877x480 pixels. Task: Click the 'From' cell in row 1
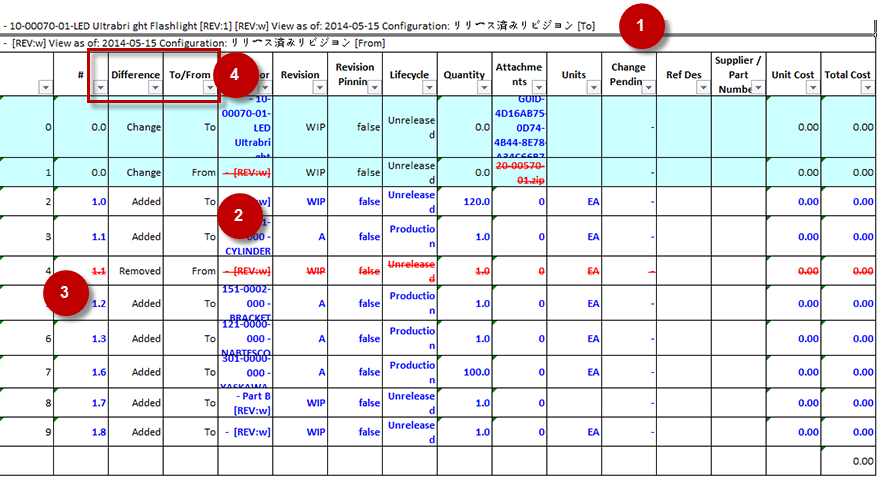point(191,172)
